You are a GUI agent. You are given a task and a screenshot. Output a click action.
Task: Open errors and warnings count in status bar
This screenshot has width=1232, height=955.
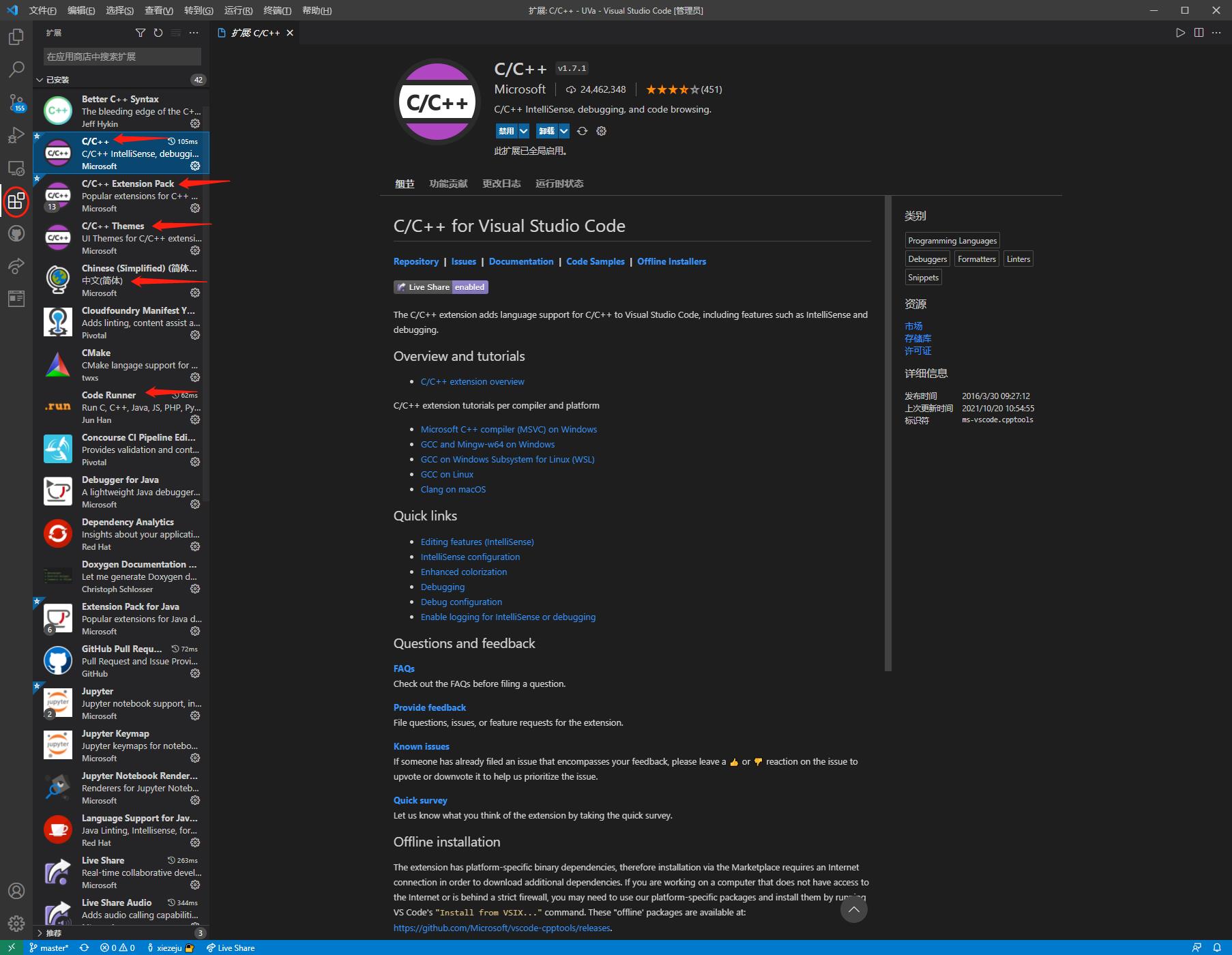[117, 947]
